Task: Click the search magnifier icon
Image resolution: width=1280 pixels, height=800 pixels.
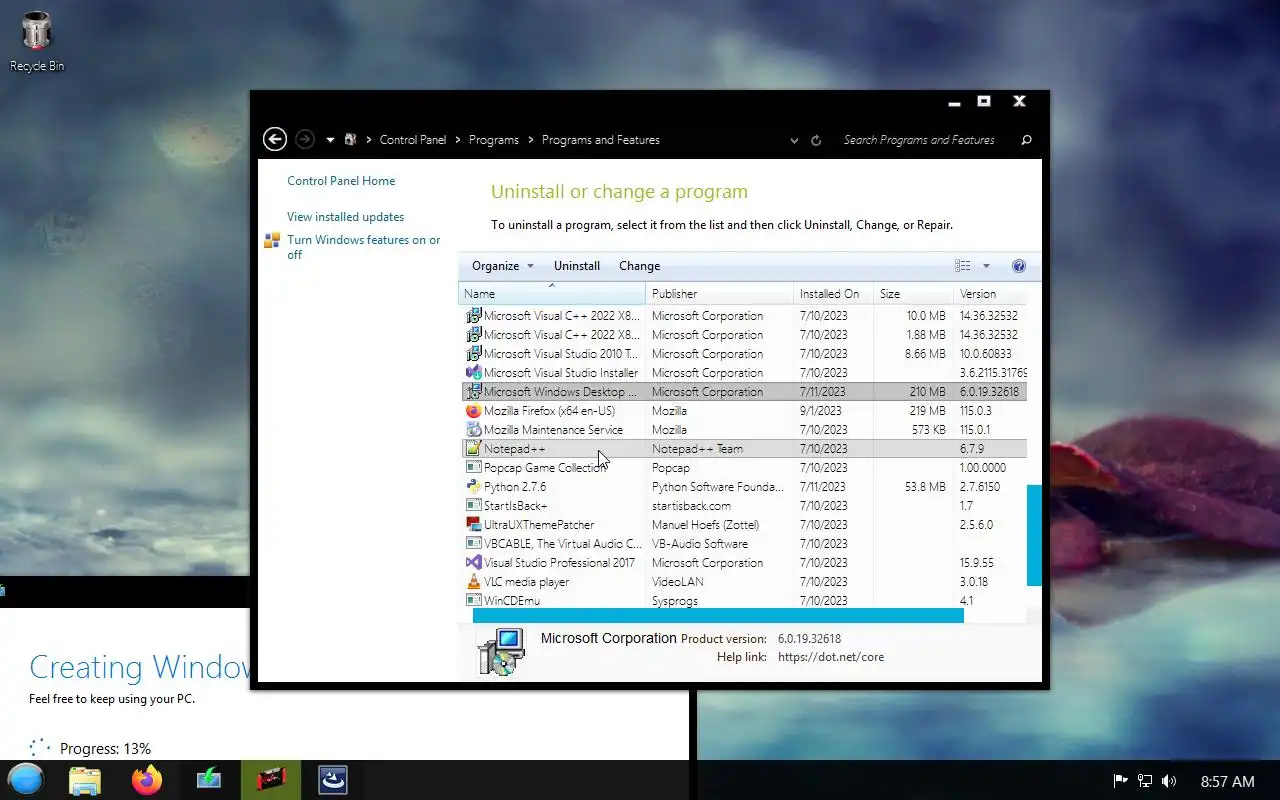Action: coord(1026,140)
